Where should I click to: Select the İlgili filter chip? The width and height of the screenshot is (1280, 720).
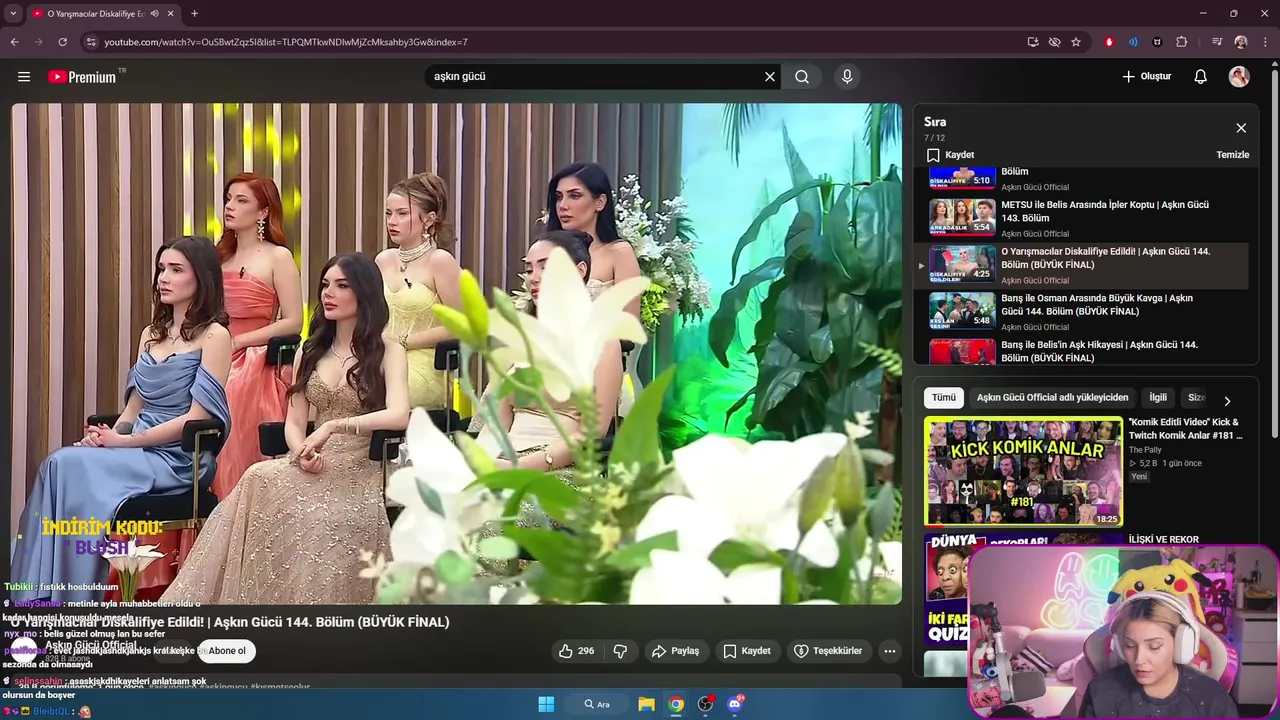coord(1158,397)
